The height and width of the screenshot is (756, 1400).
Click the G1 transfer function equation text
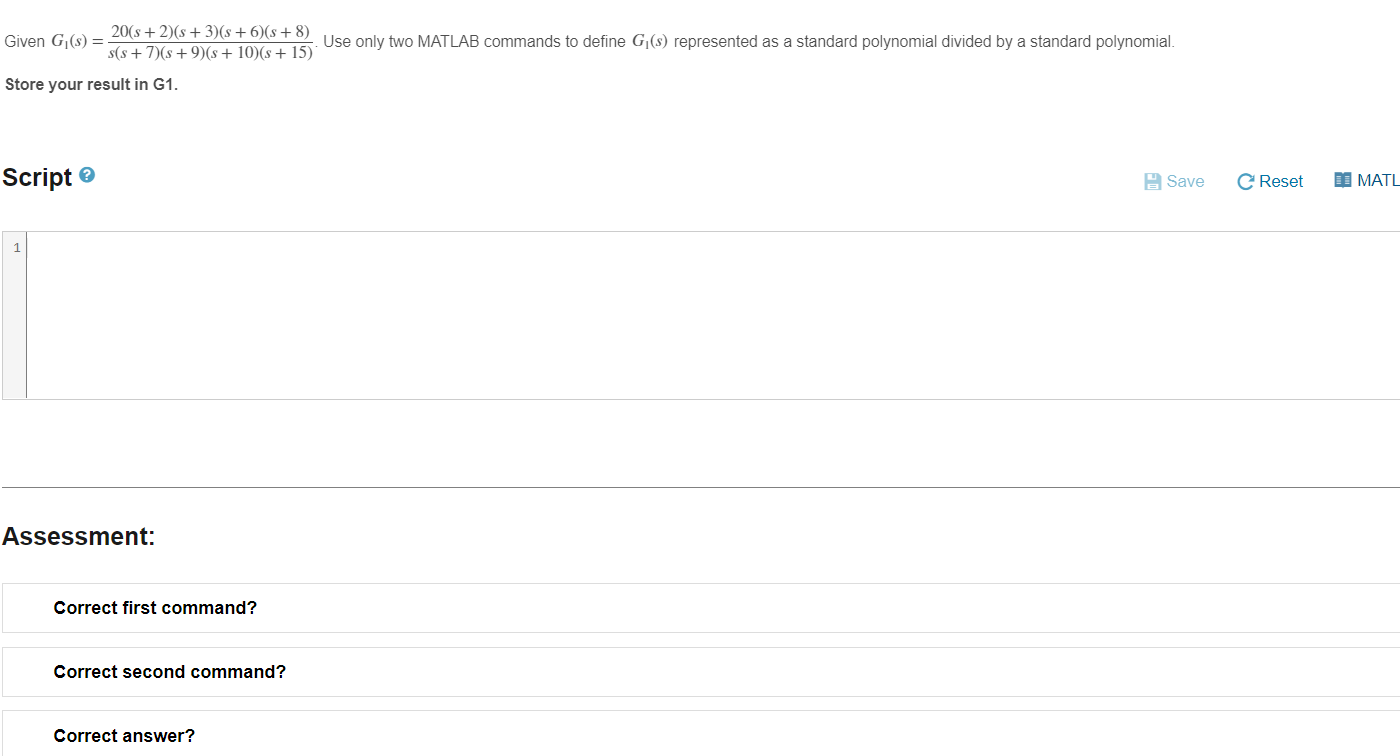(211, 40)
